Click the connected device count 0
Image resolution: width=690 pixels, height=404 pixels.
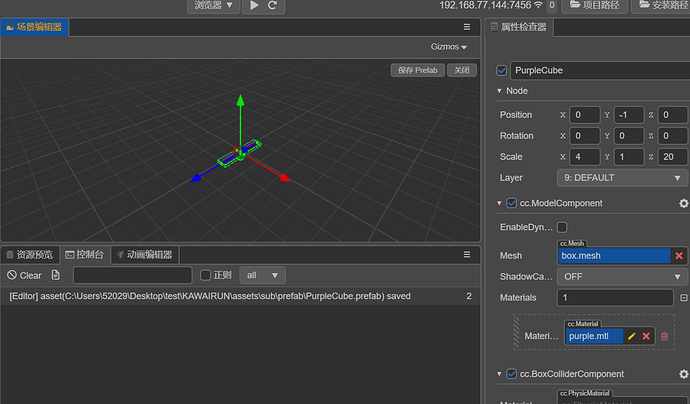(x=551, y=5)
